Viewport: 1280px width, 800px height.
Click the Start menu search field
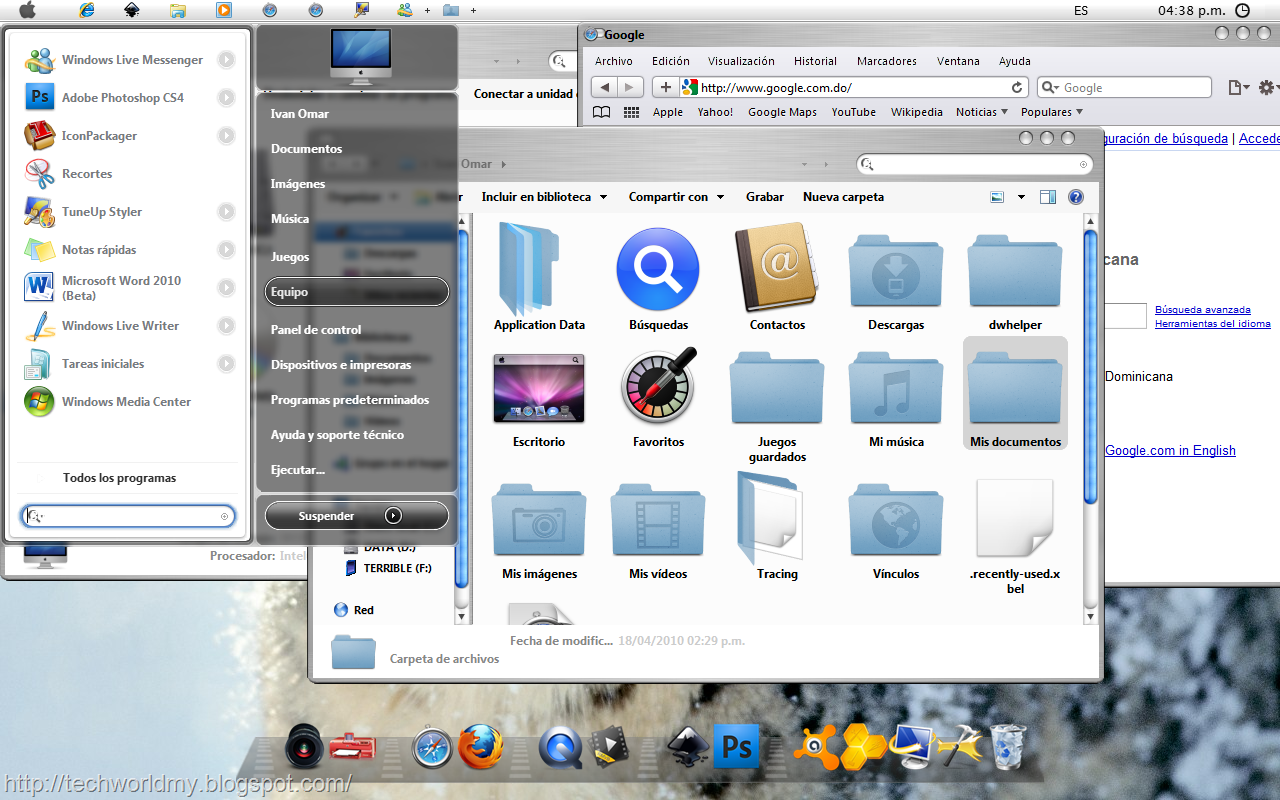point(129,516)
